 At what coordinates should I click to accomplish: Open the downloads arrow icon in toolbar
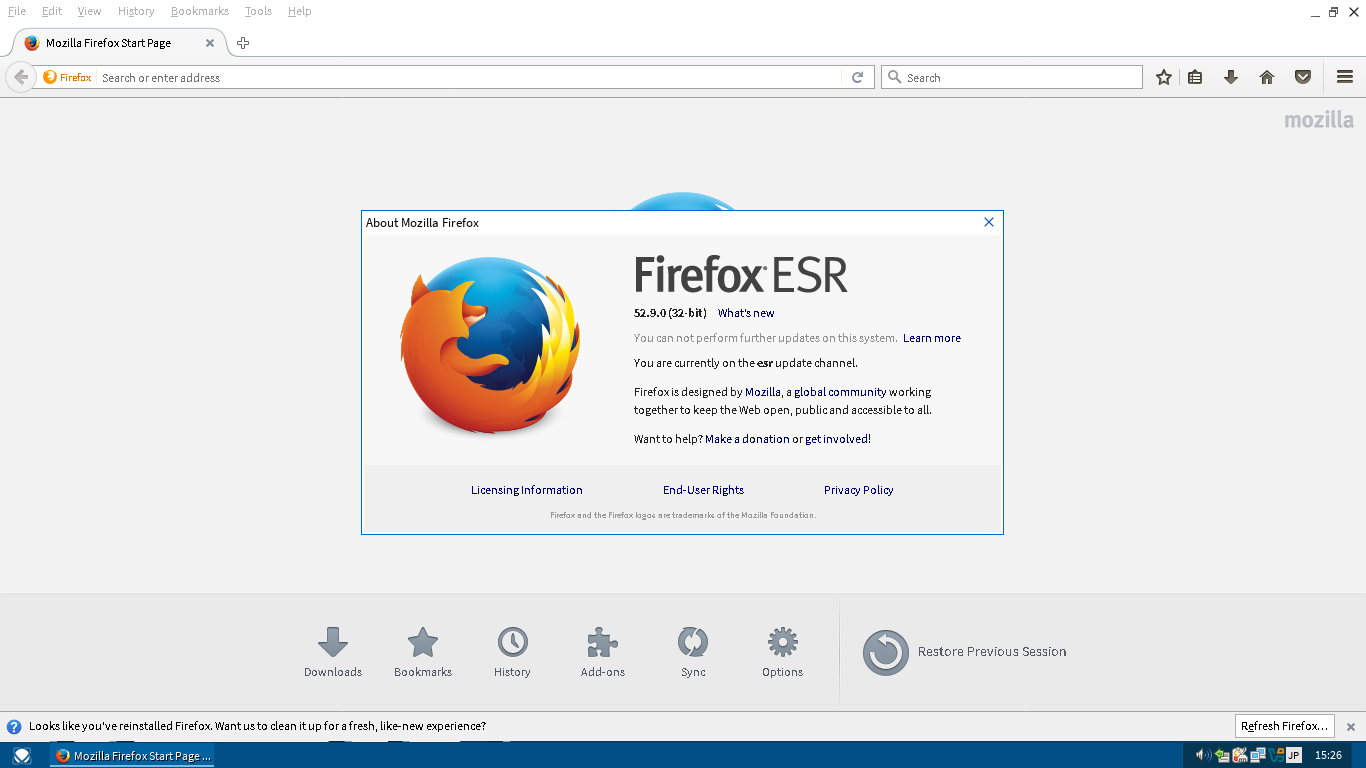[x=1231, y=77]
